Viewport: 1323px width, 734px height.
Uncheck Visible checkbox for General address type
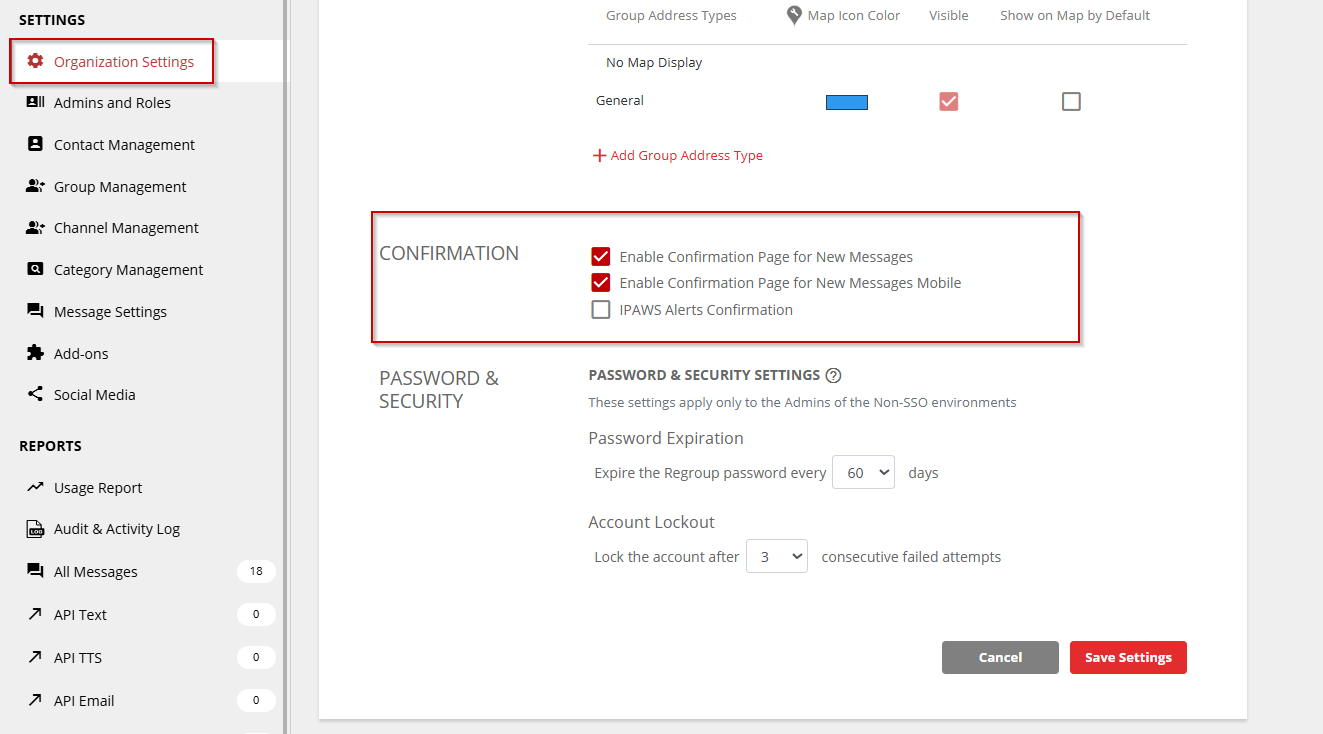[x=948, y=101]
